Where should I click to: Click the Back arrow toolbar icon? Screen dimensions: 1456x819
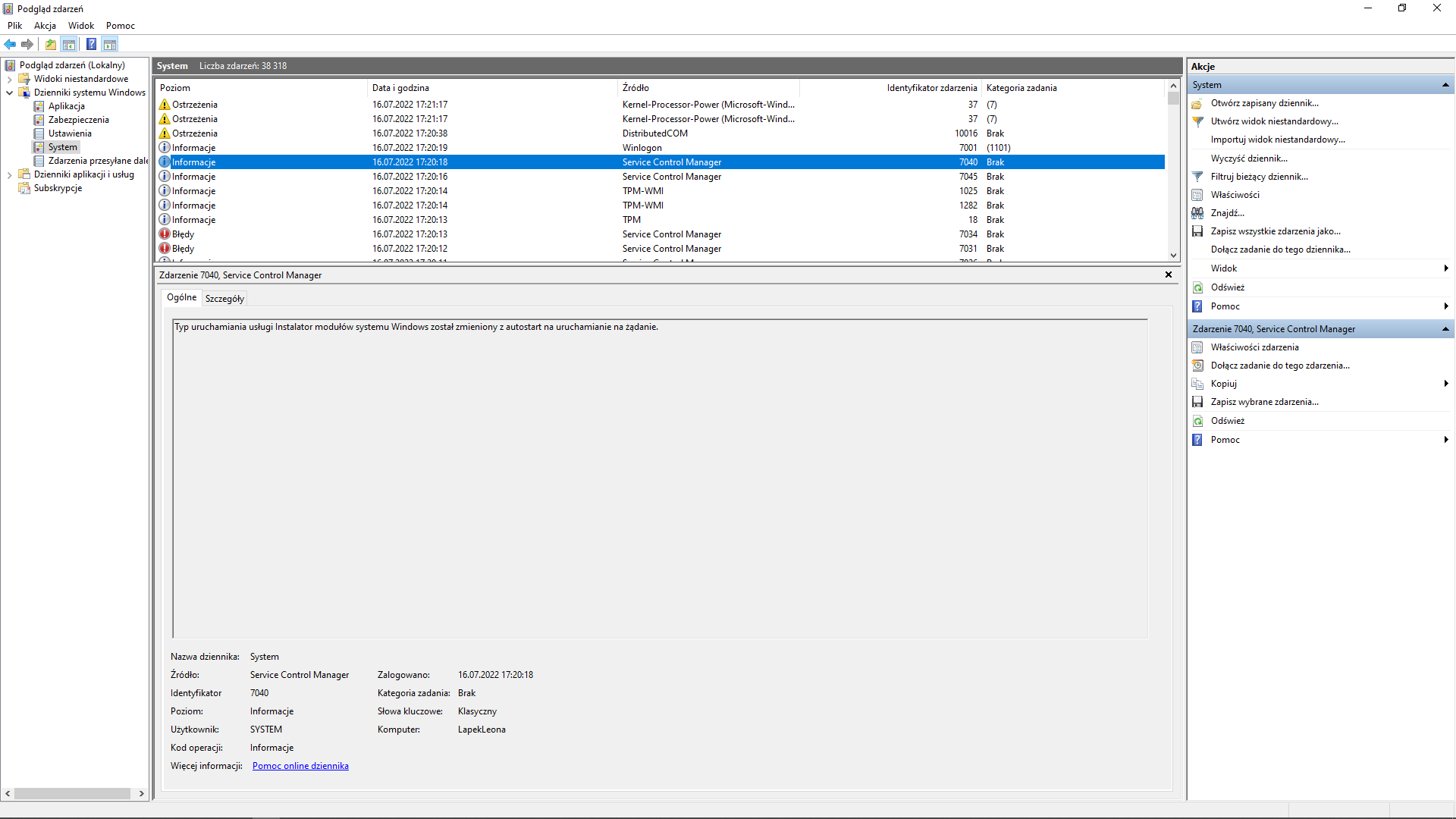click(10, 44)
